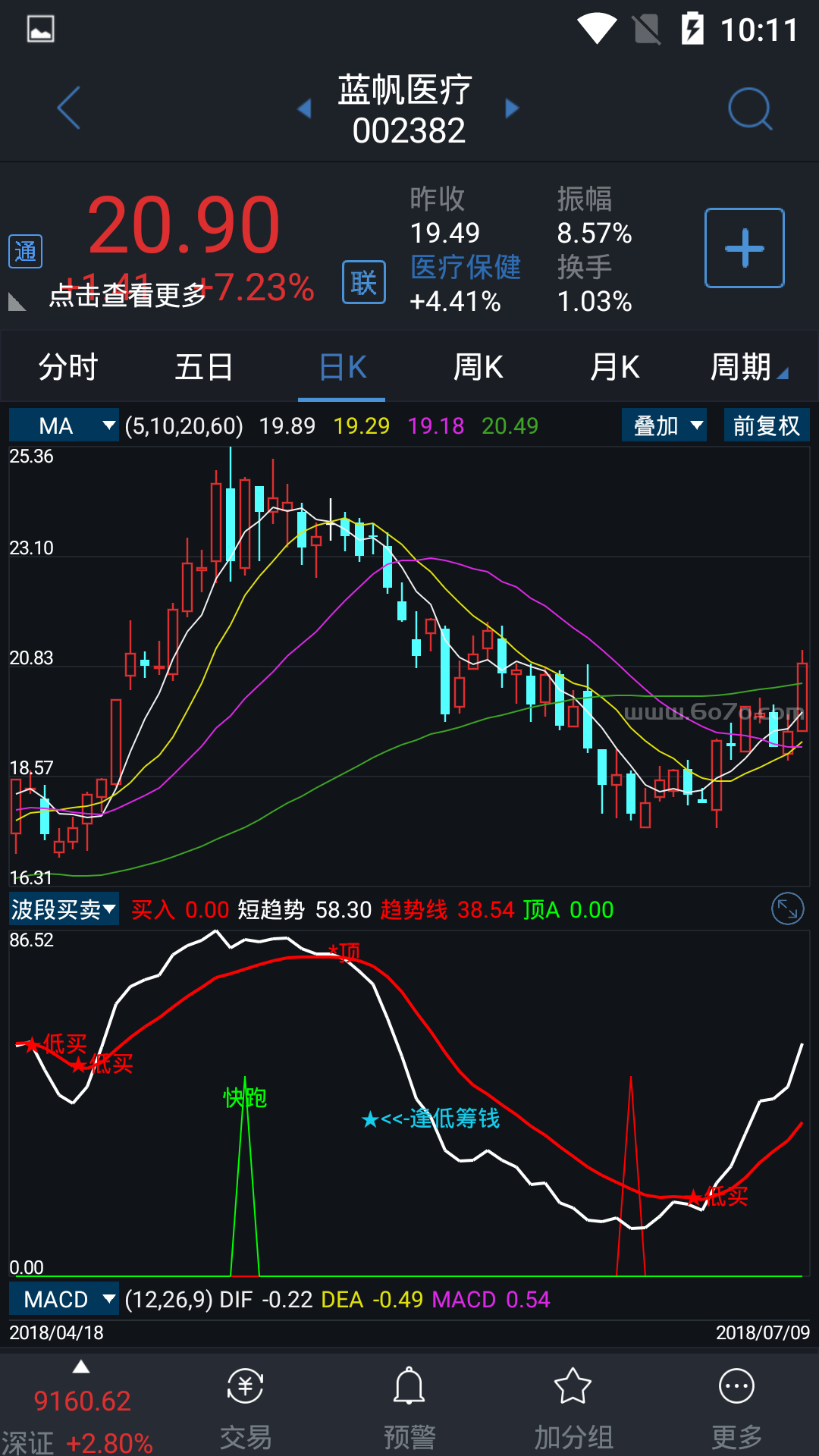Open the image notification icon in status bar
This screenshot has height=1456, width=819.
[x=40, y=30]
